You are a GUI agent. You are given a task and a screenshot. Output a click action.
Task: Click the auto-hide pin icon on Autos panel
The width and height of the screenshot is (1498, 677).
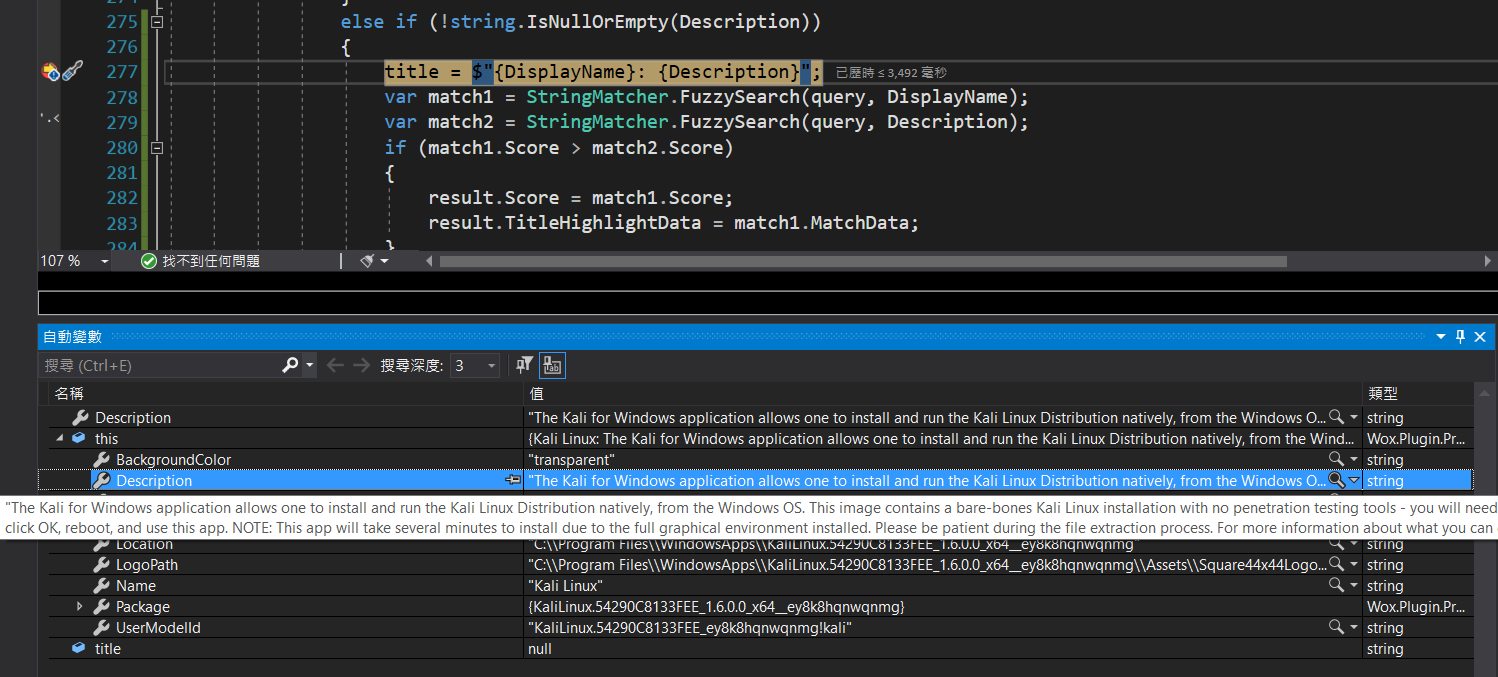[1460, 337]
